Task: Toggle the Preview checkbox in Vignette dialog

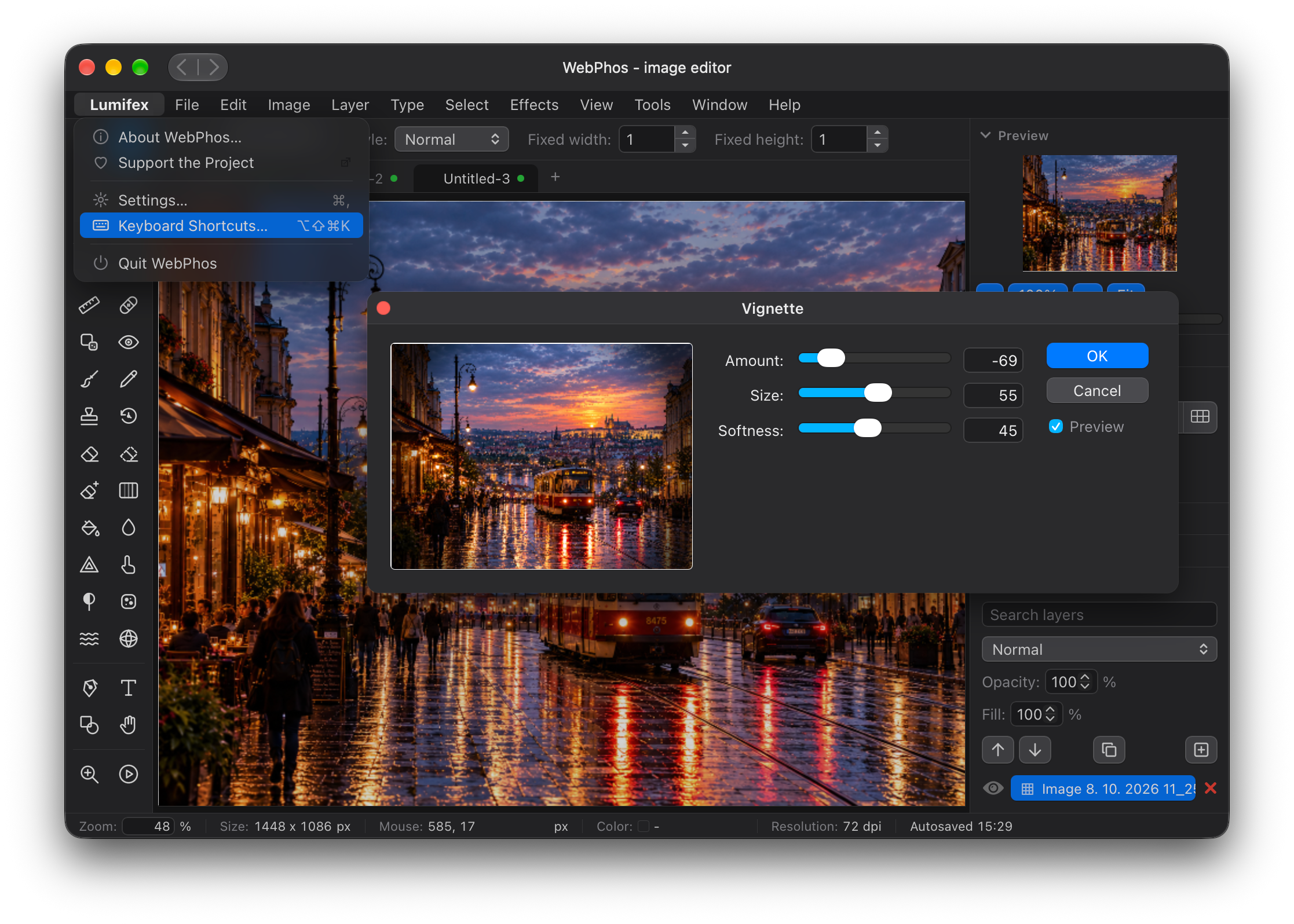Action: [x=1056, y=427]
